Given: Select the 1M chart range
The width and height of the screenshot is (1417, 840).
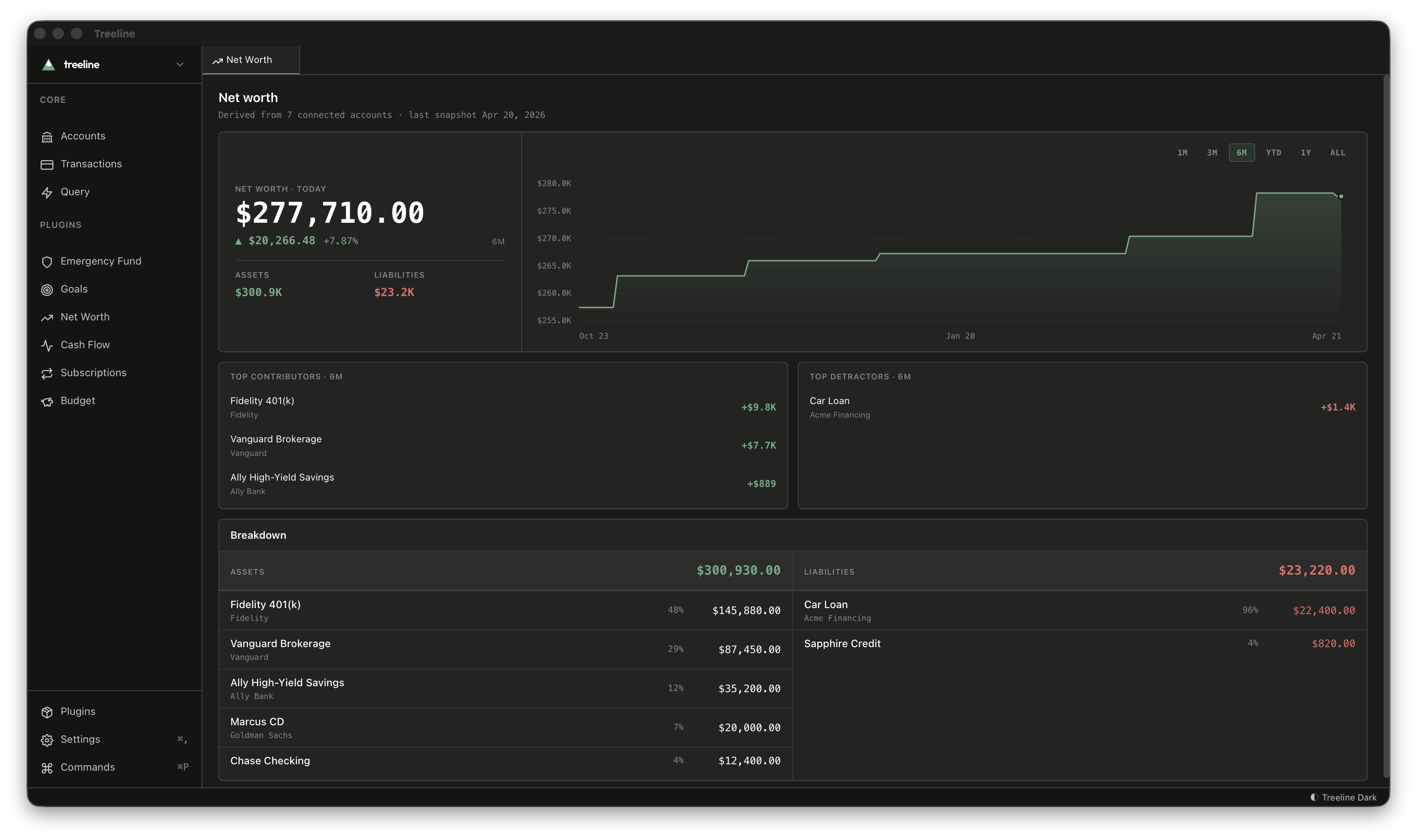Looking at the screenshot, I should click(1182, 153).
